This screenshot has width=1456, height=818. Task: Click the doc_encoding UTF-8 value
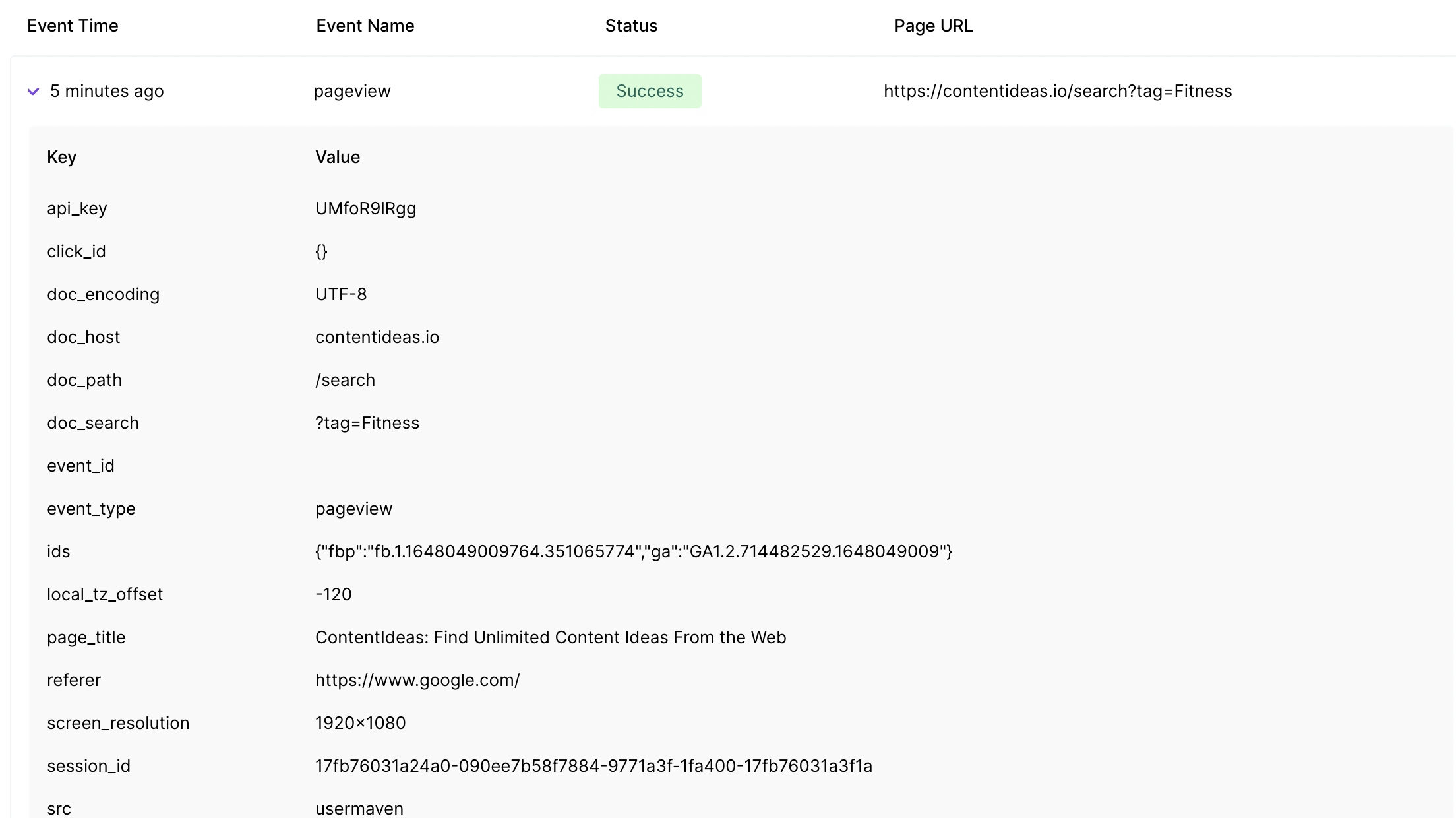(x=341, y=294)
